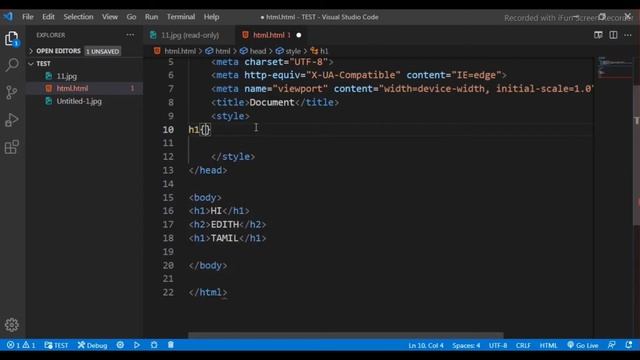Change line ending via CRLF
The image size is (640, 360).
523,345
